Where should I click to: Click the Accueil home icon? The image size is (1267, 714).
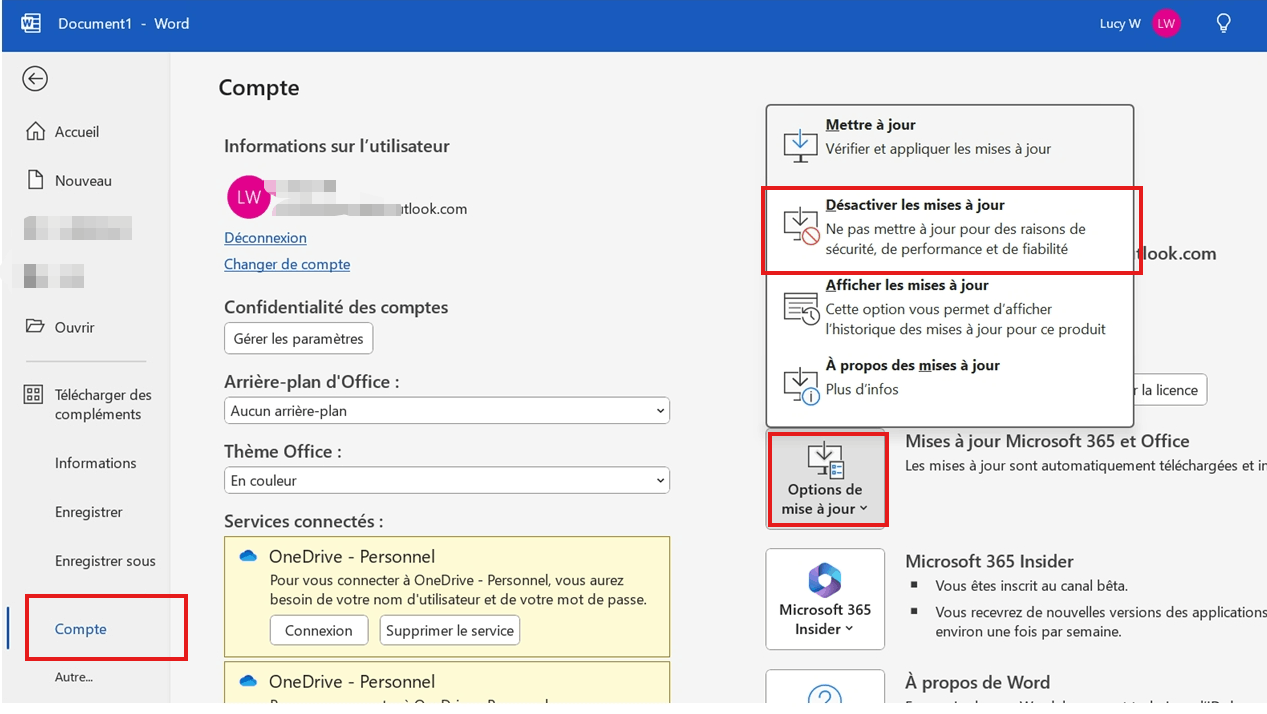coord(35,131)
